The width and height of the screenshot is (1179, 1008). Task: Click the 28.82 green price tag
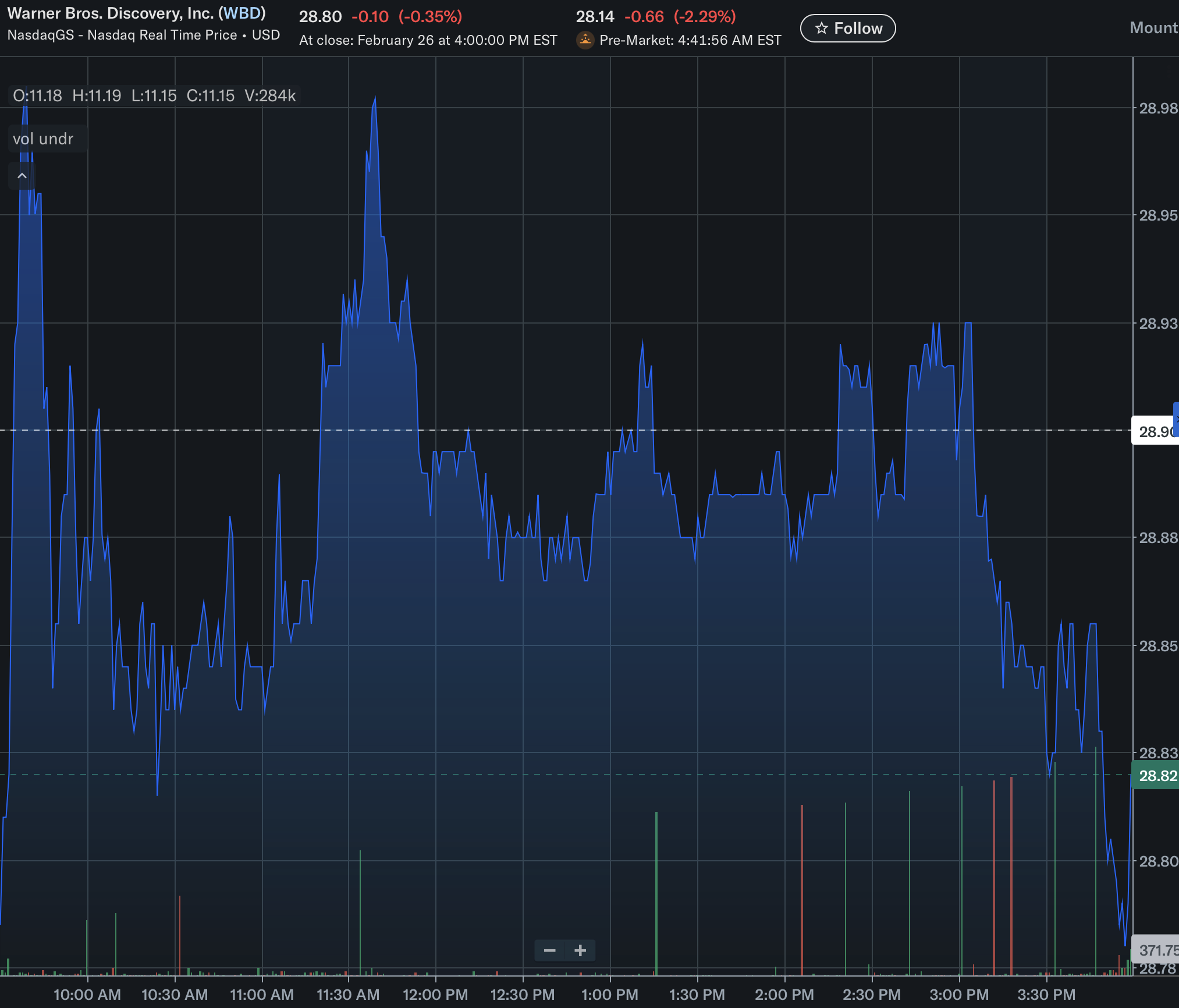1156,776
